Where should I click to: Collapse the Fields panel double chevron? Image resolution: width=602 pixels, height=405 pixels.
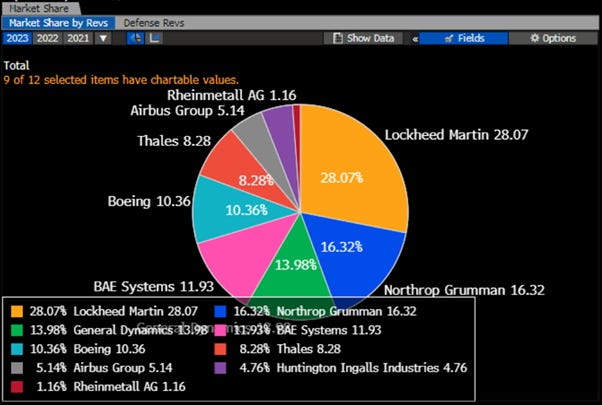[415, 39]
